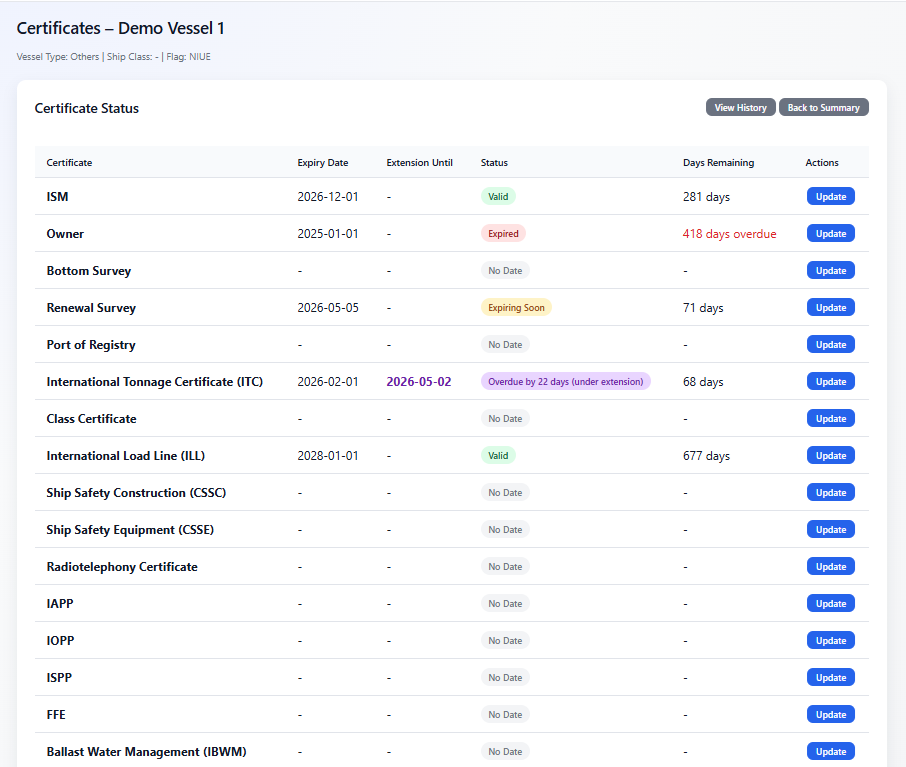Update the Port of Registry entry
The height and width of the screenshot is (767, 906).
[x=830, y=344]
